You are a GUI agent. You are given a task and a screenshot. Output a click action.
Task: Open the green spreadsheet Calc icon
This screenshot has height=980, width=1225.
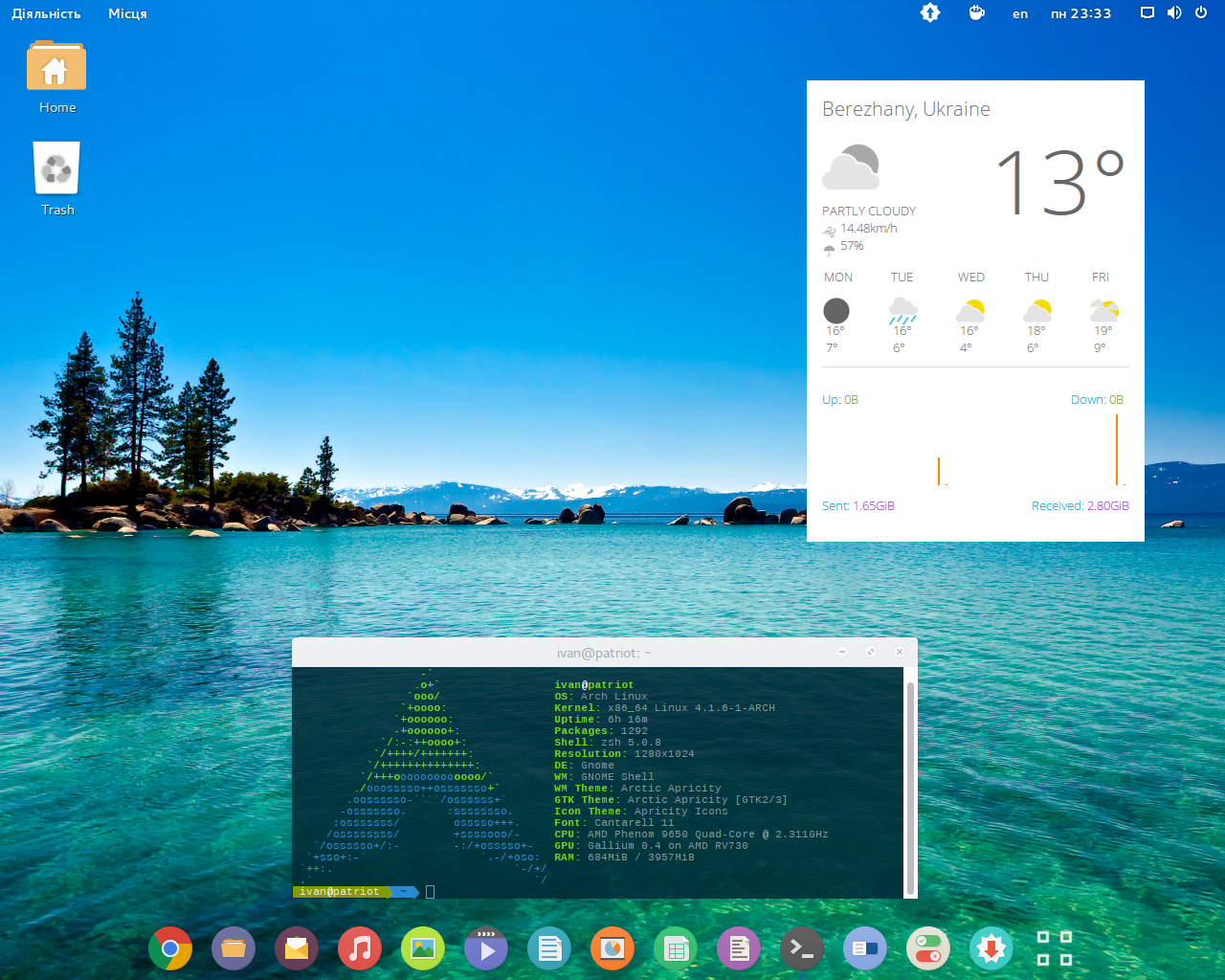(676, 948)
